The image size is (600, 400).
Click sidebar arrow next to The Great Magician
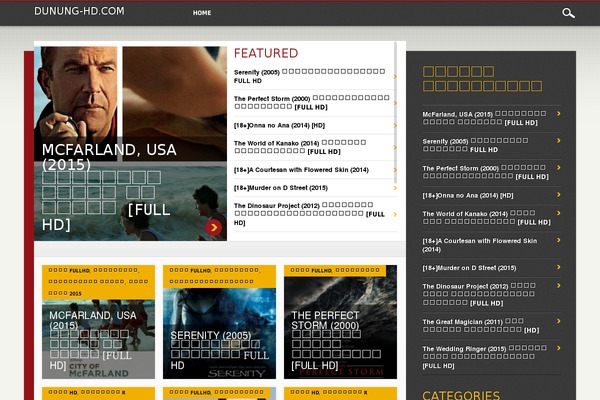[x=559, y=321]
